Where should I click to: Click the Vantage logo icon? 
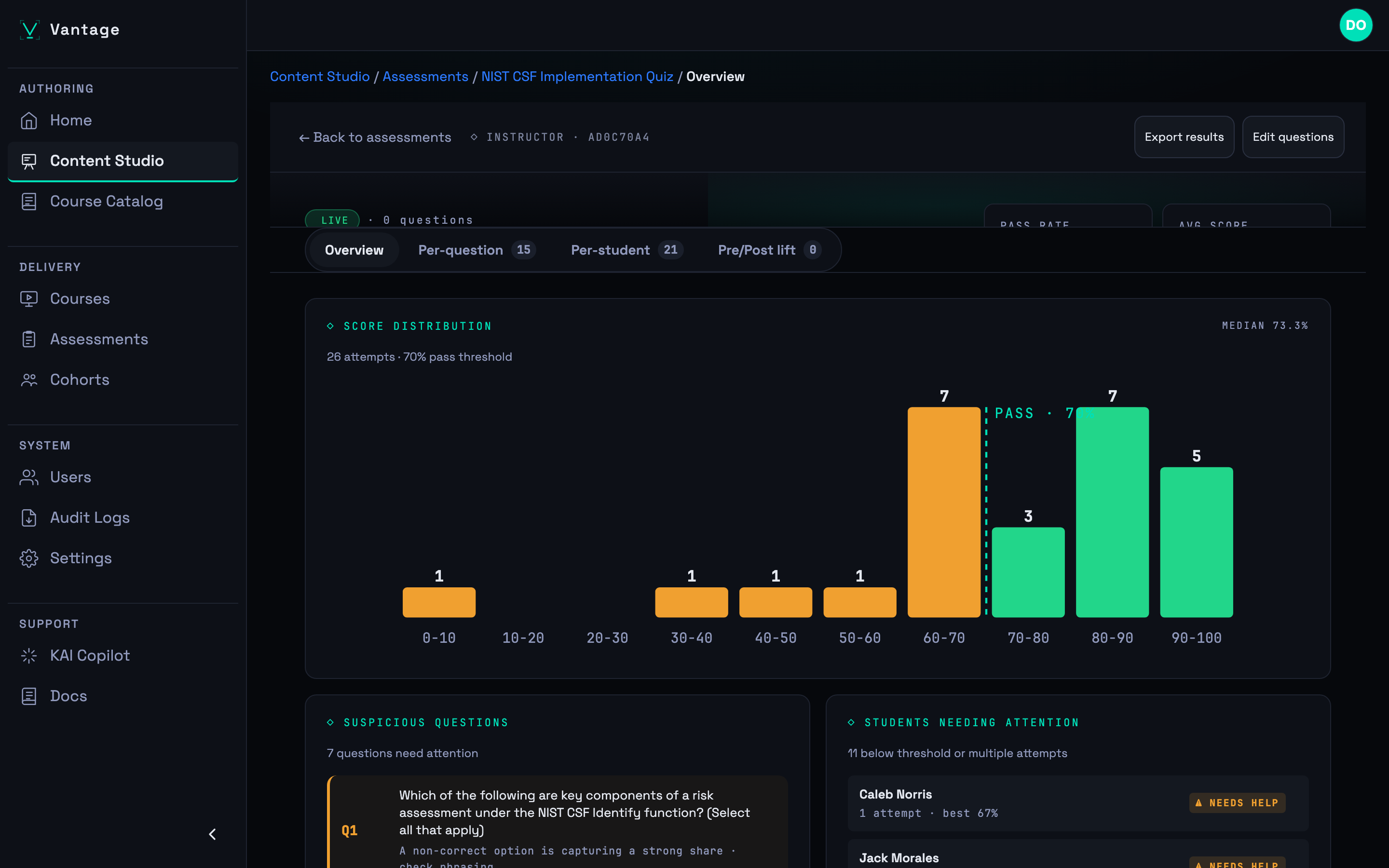point(29,29)
